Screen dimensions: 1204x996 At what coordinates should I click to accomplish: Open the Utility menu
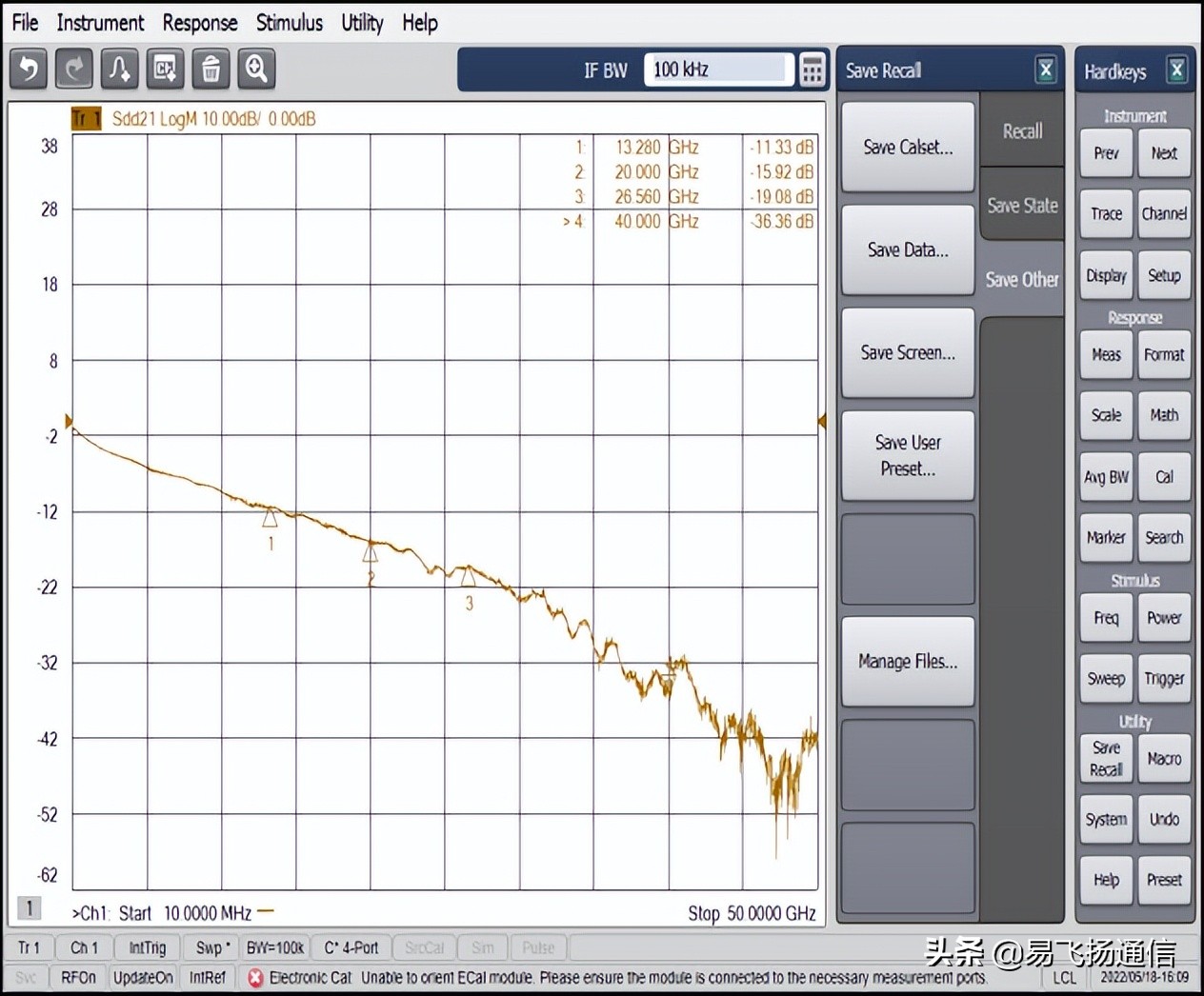[x=362, y=22]
